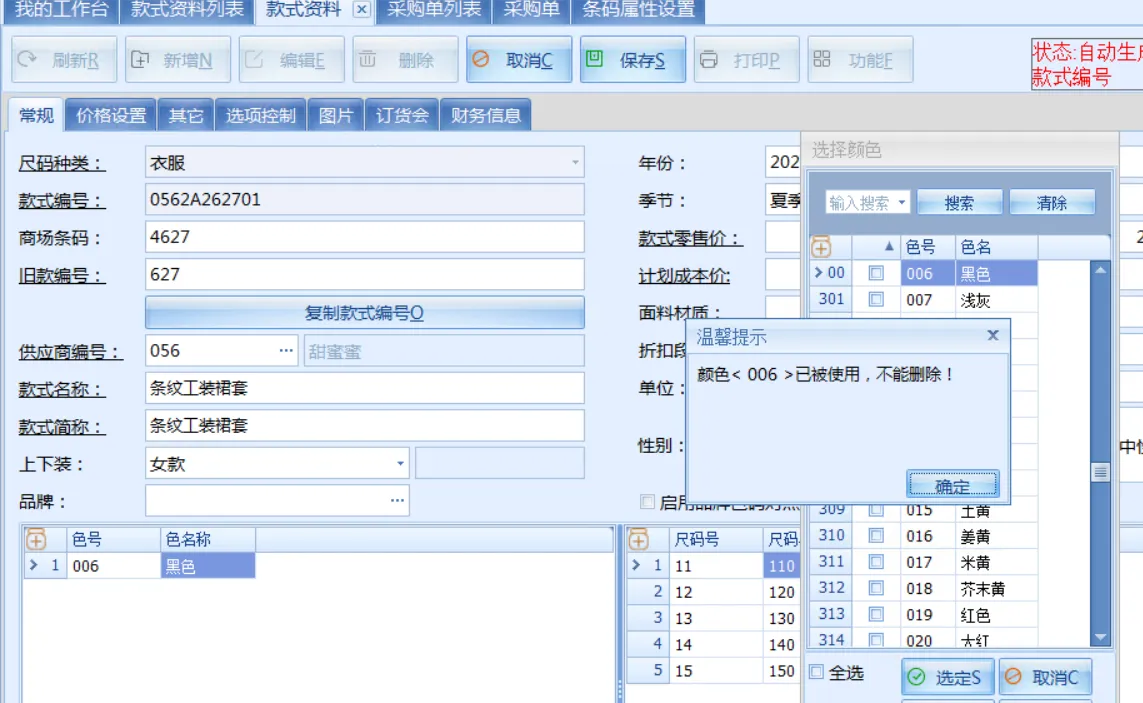The height and width of the screenshot is (703, 1143).
Task: Click the grid plus icon in color list
Action: point(36,540)
